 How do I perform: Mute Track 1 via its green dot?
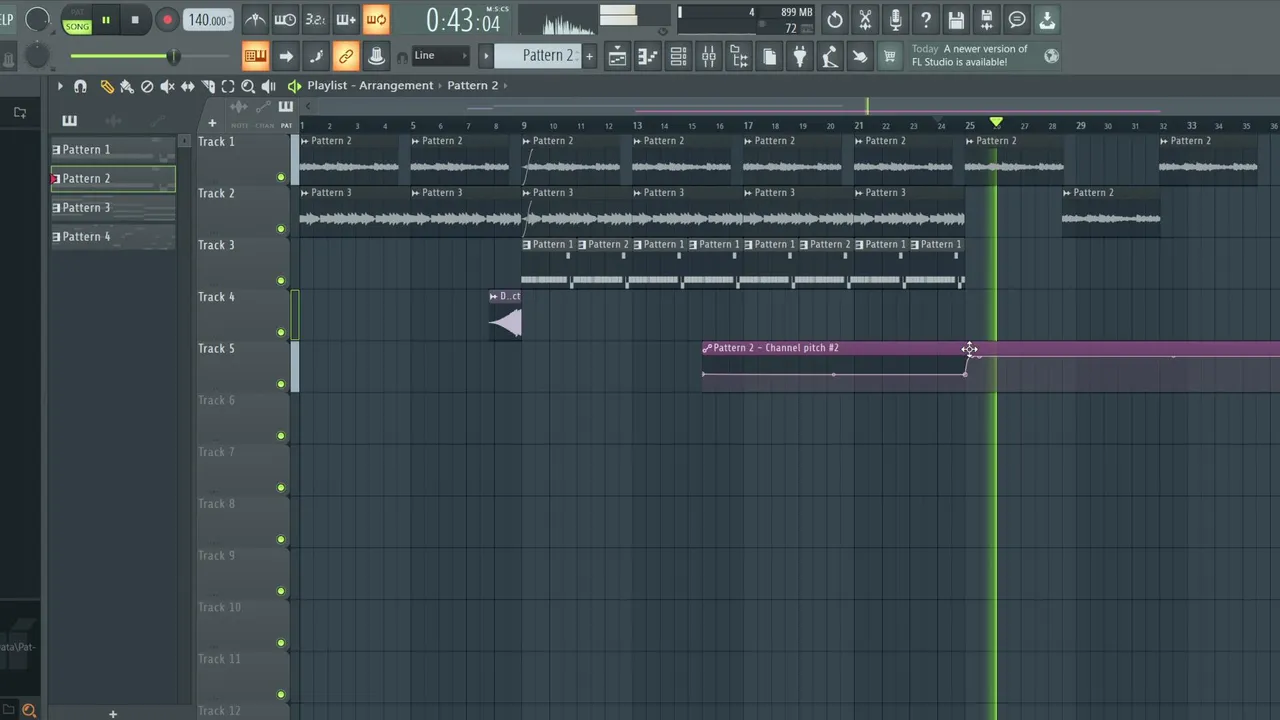click(281, 177)
